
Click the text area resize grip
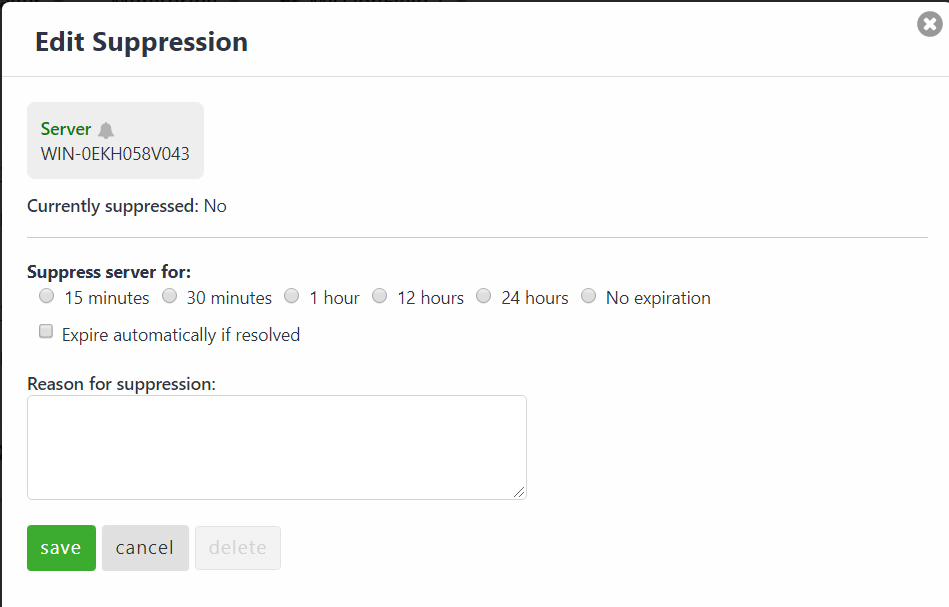click(519, 492)
